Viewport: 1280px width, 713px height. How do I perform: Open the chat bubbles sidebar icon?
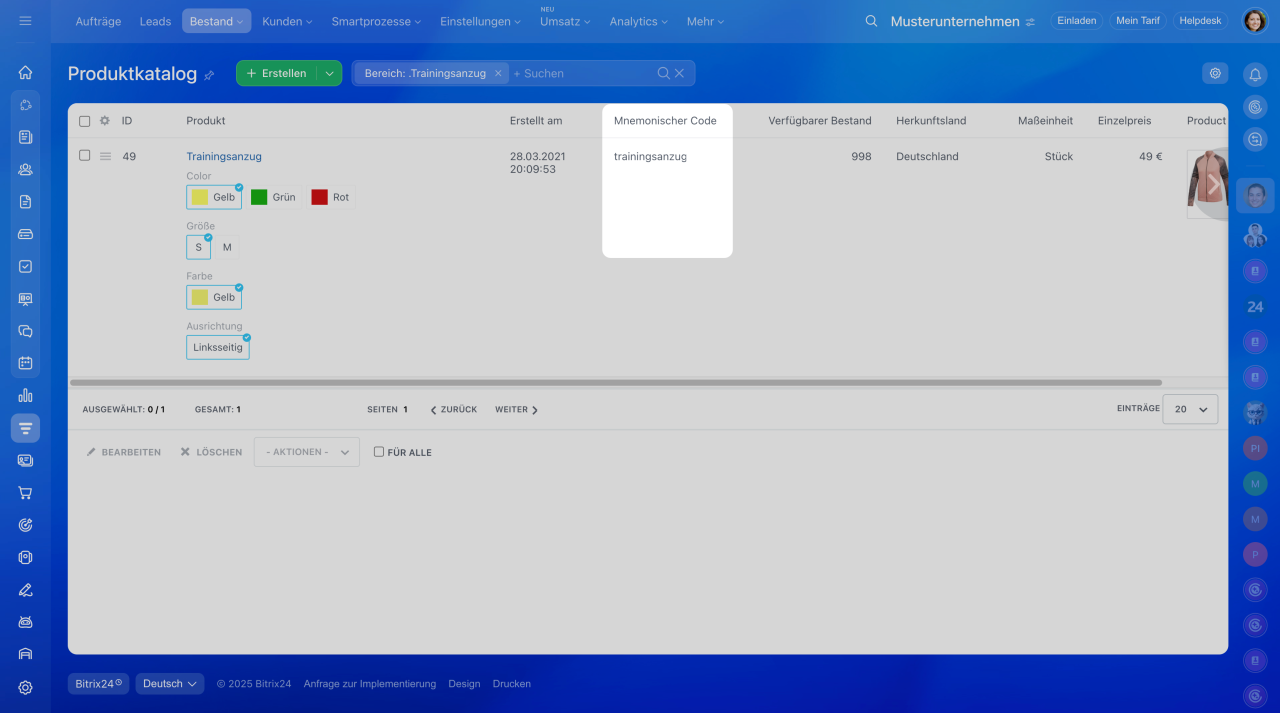tap(25, 331)
